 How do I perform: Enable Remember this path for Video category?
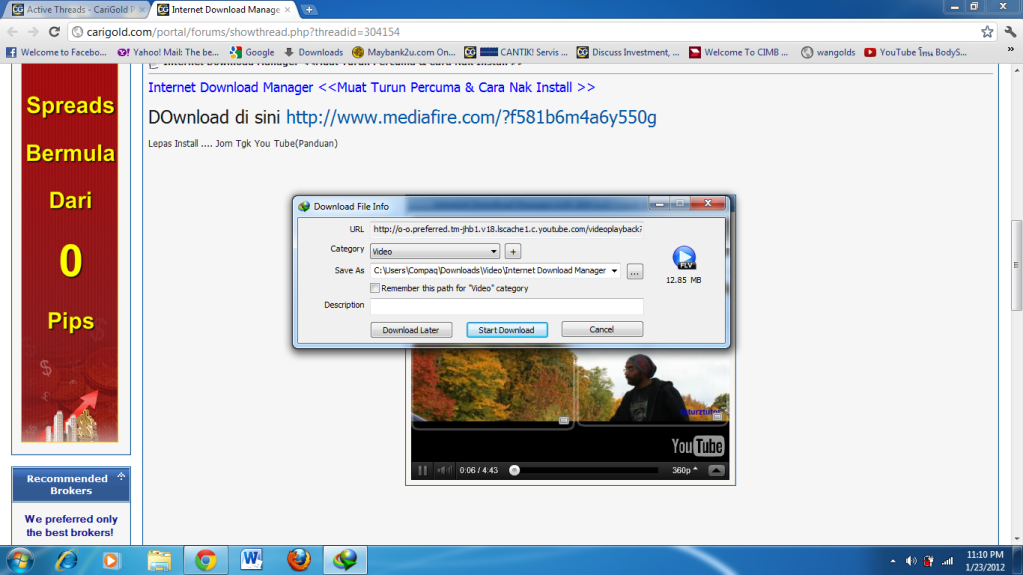pyautogui.click(x=374, y=288)
